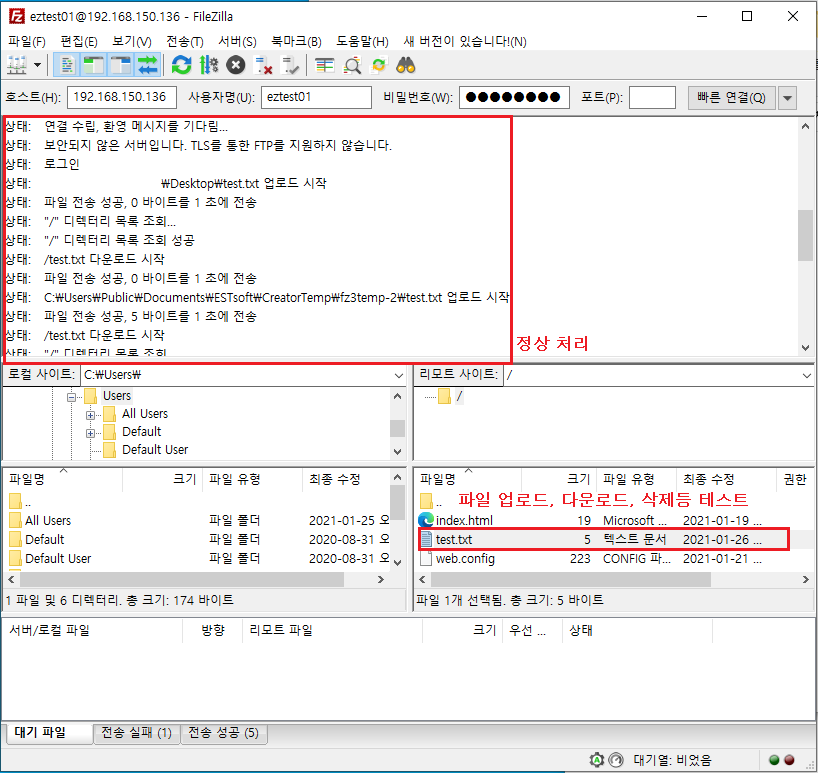Click local file list horizontal scrollbar
The image size is (818, 773).
point(182,579)
